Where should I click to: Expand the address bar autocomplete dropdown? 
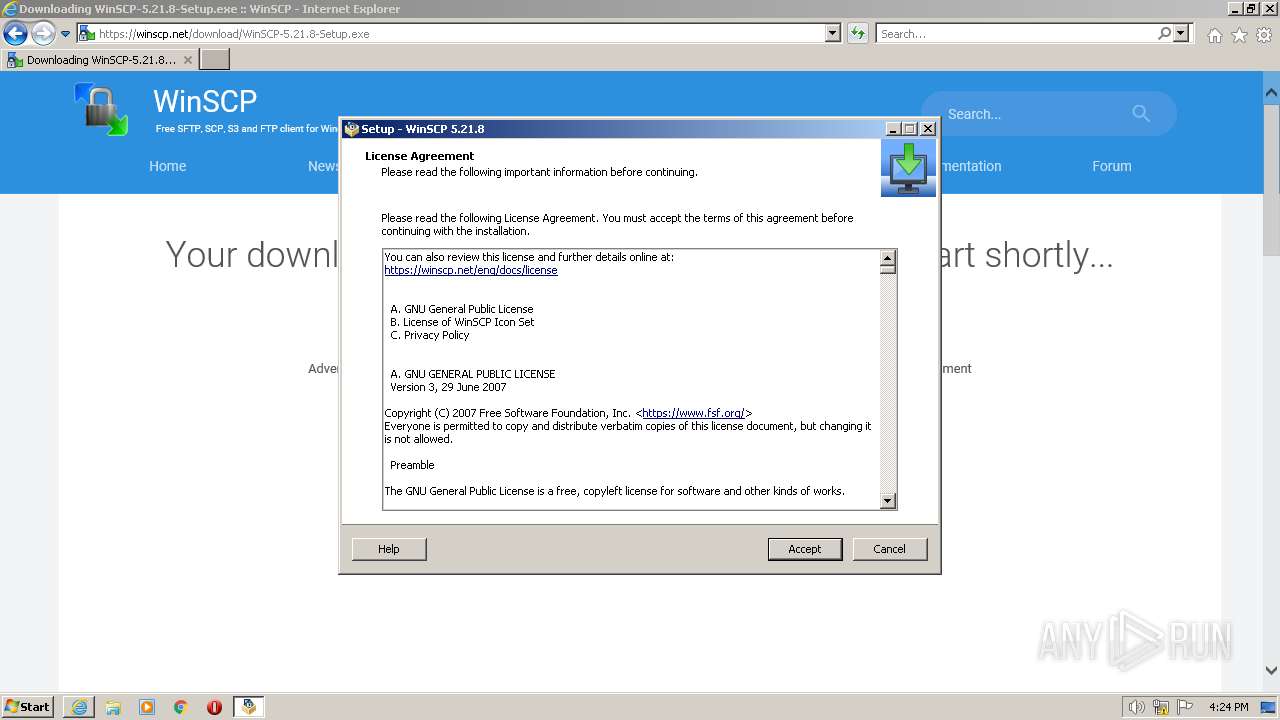point(833,34)
